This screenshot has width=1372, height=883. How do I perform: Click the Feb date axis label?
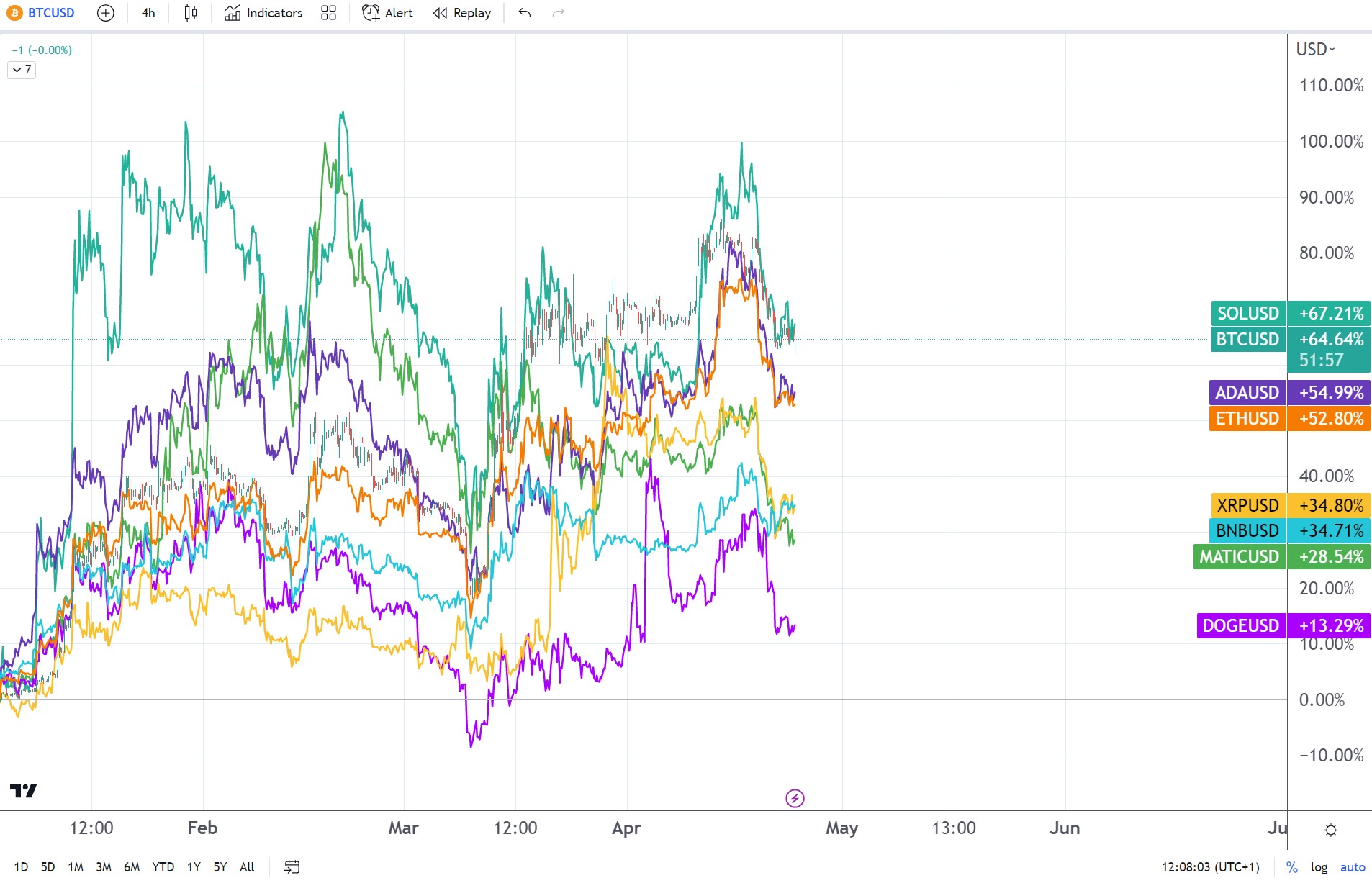[202, 828]
